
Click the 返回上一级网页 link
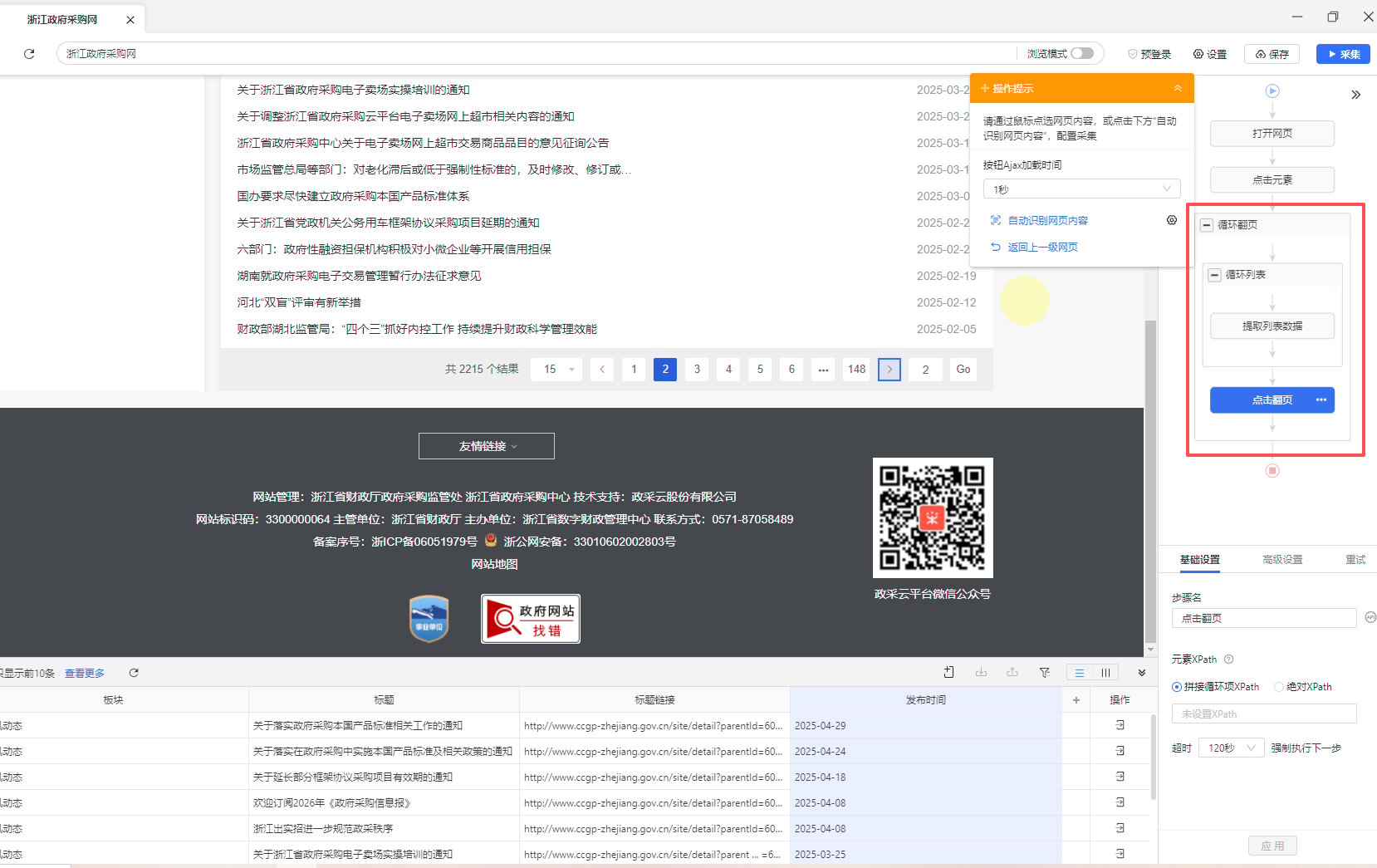1042,248
